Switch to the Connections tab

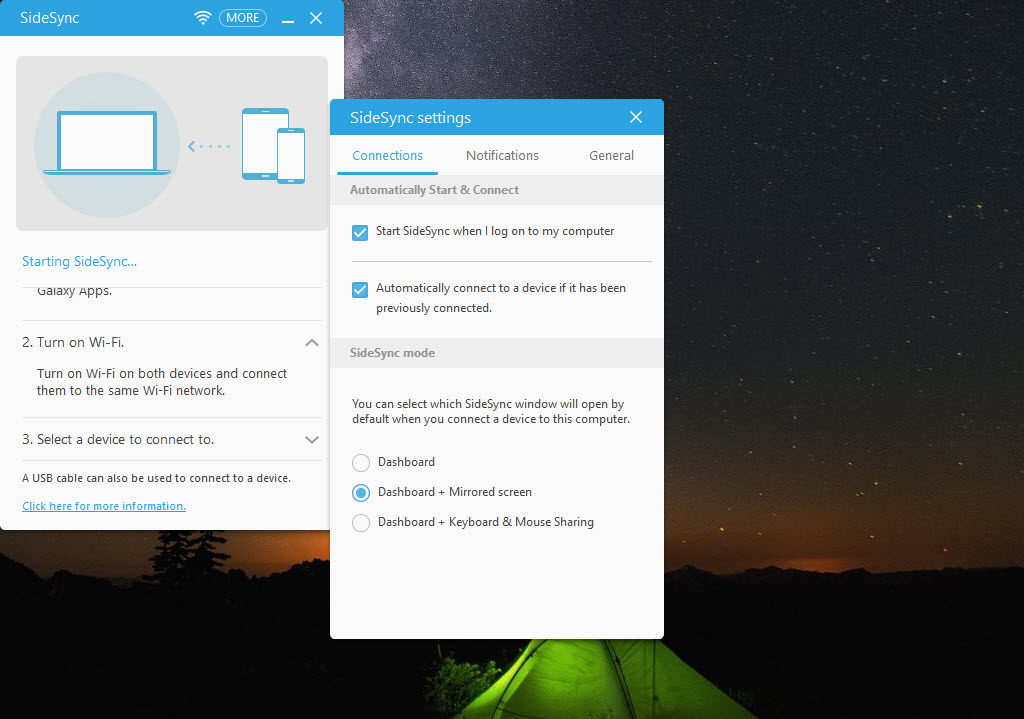[387, 156]
